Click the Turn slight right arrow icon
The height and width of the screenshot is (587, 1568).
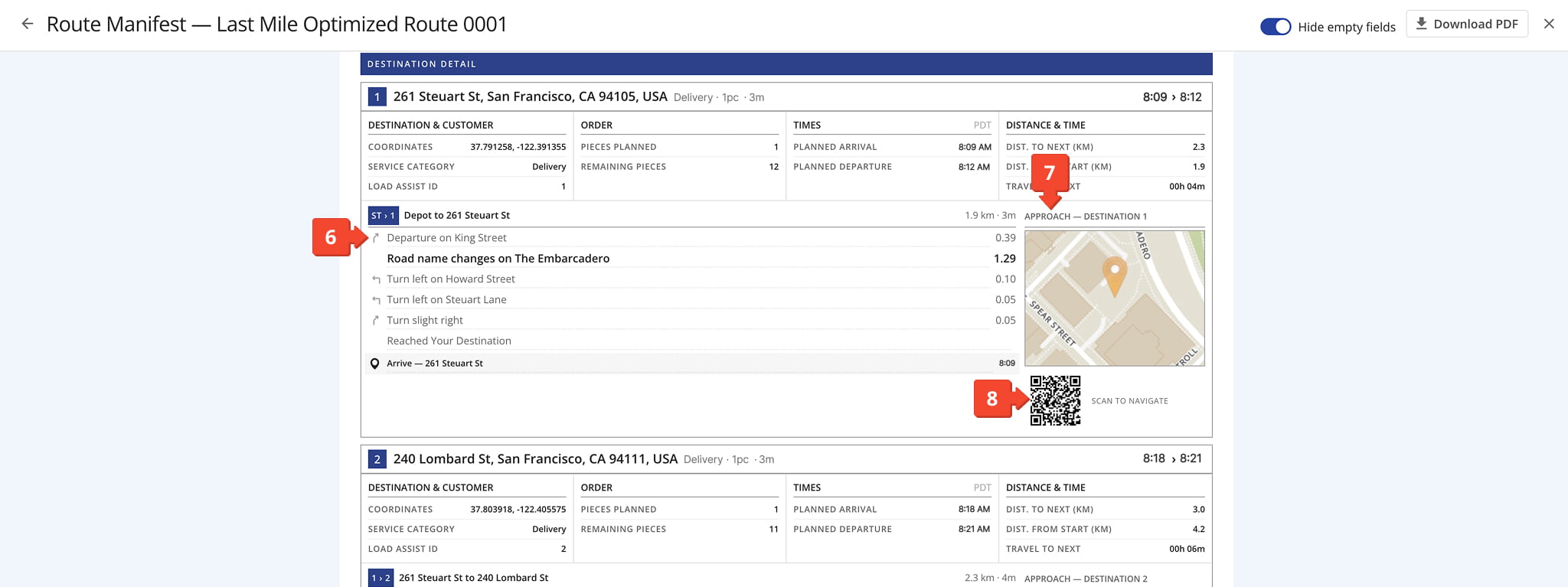(x=375, y=321)
